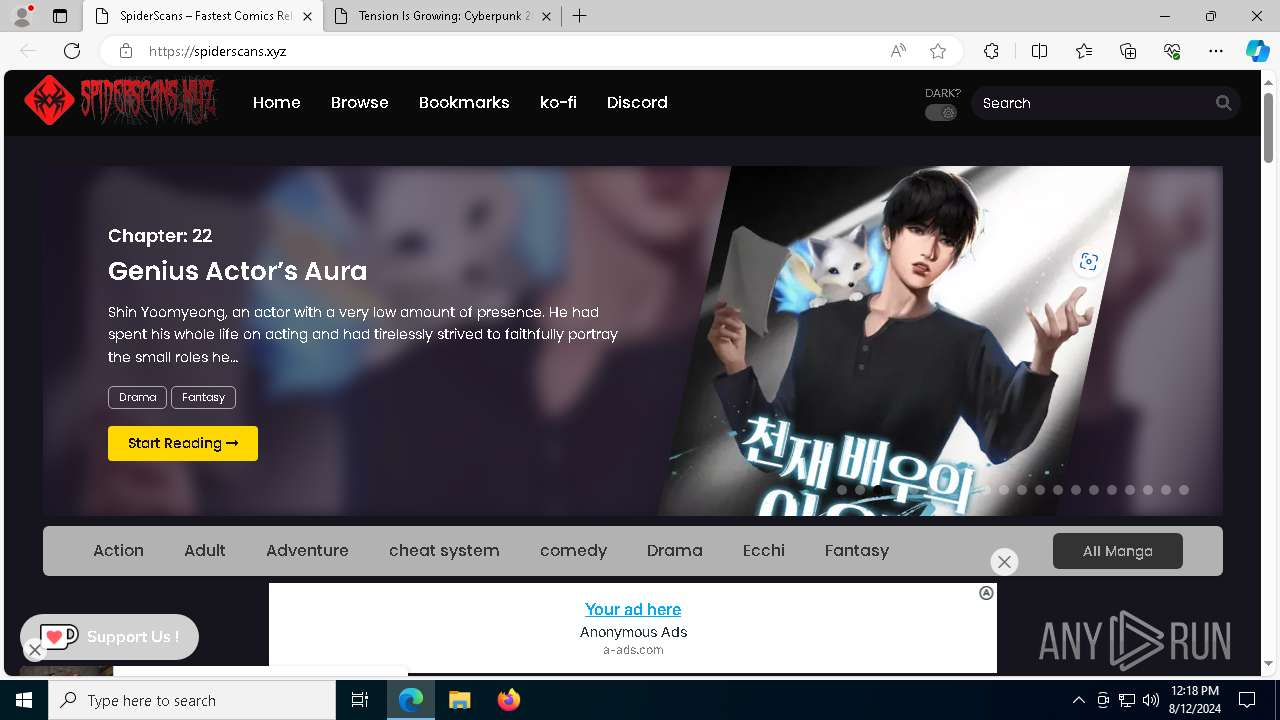The width and height of the screenshot is (1280, 720).
Task: Select the comedy genre tab
Action: coord(573,551)
